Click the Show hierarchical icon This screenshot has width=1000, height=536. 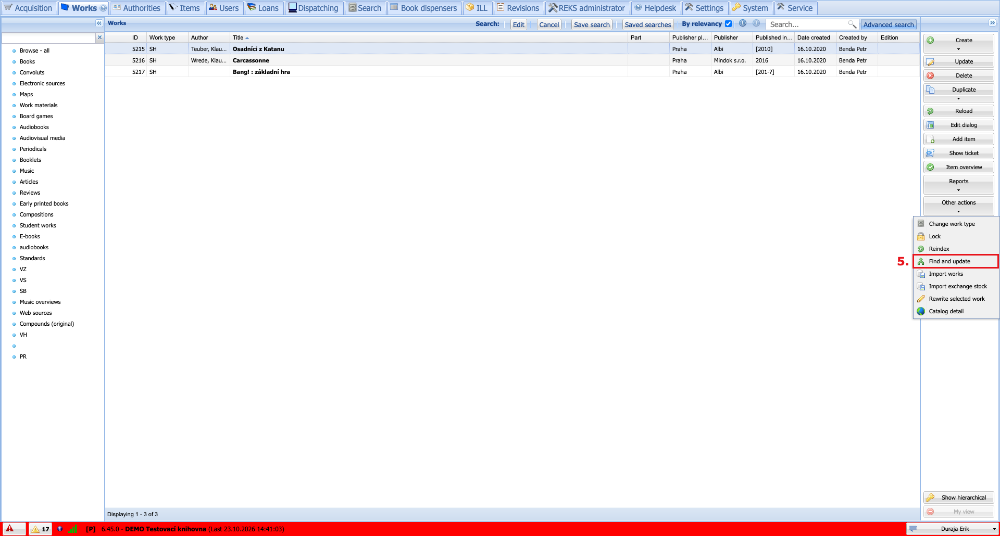[x=930, y=498]
